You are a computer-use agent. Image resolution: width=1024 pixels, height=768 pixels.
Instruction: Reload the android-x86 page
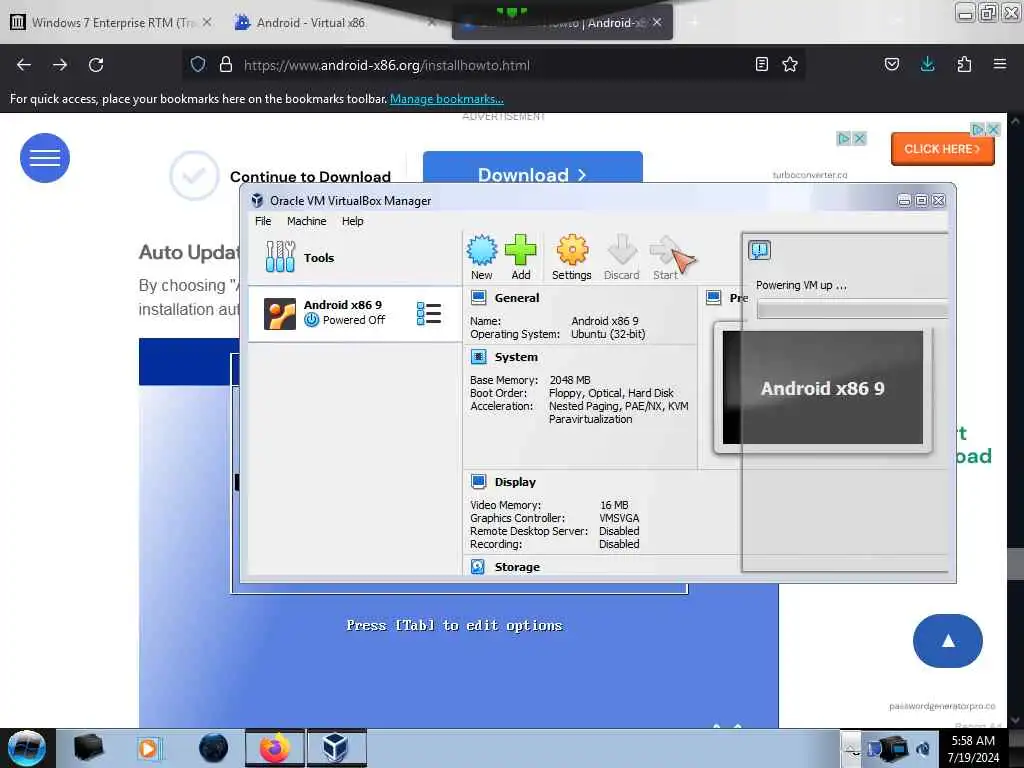tap(96, 65)
